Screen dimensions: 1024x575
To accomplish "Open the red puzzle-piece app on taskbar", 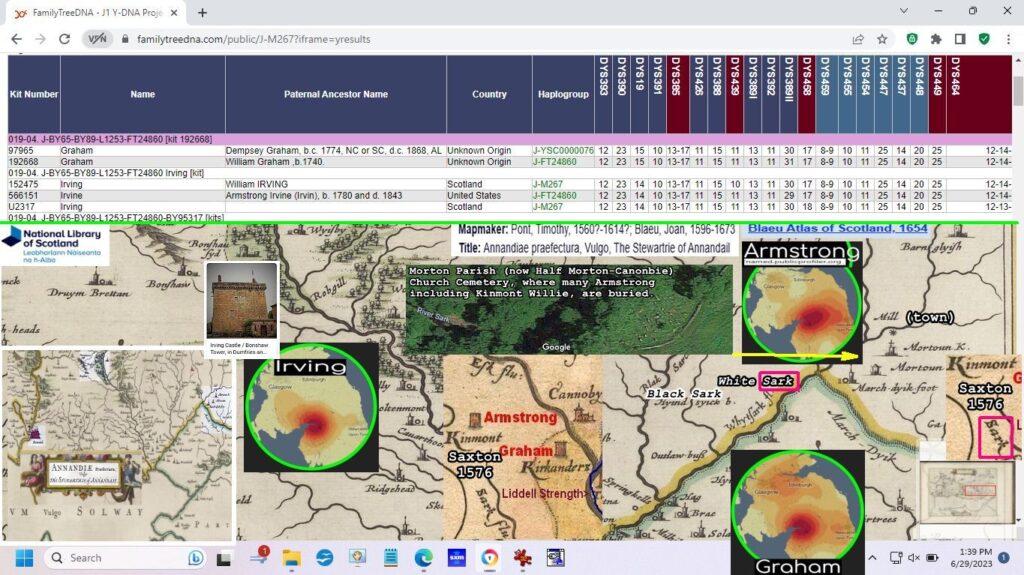I will (x=522, y=558).
